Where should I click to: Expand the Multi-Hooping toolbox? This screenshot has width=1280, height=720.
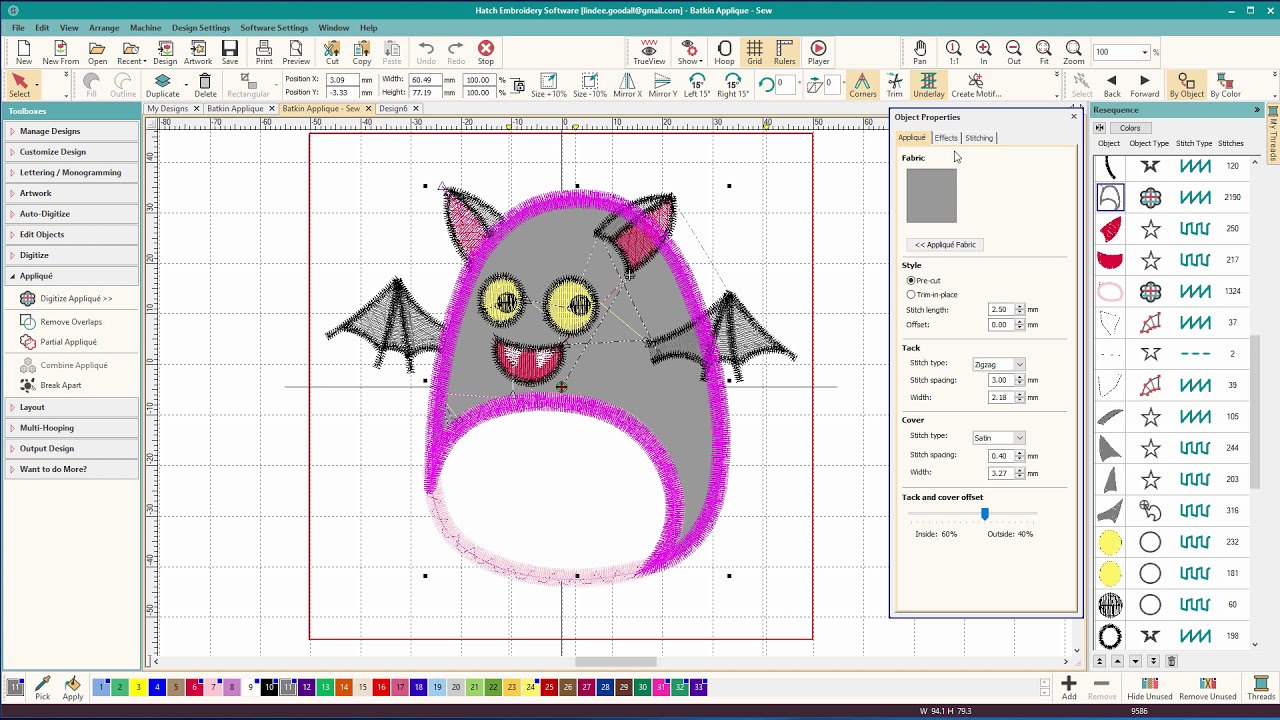pos(72,428)
